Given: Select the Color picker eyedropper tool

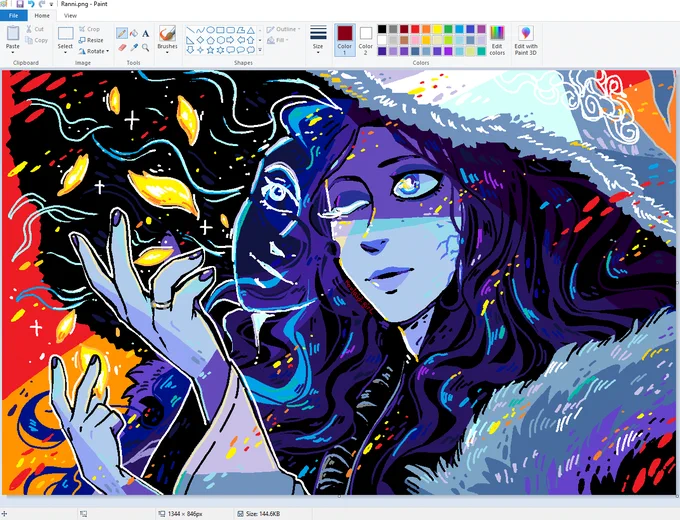Looking at the screenshot, I should point(134,47).
